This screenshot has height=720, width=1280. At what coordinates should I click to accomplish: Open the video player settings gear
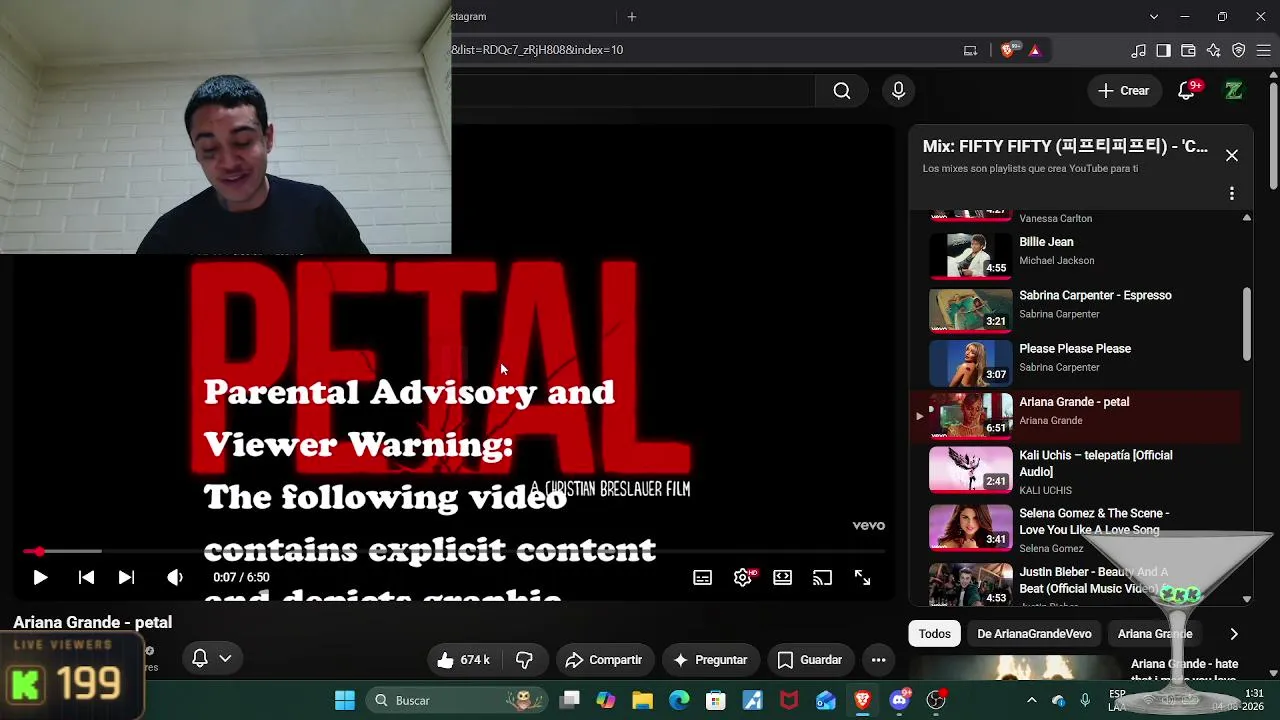[x=743, y=577]
